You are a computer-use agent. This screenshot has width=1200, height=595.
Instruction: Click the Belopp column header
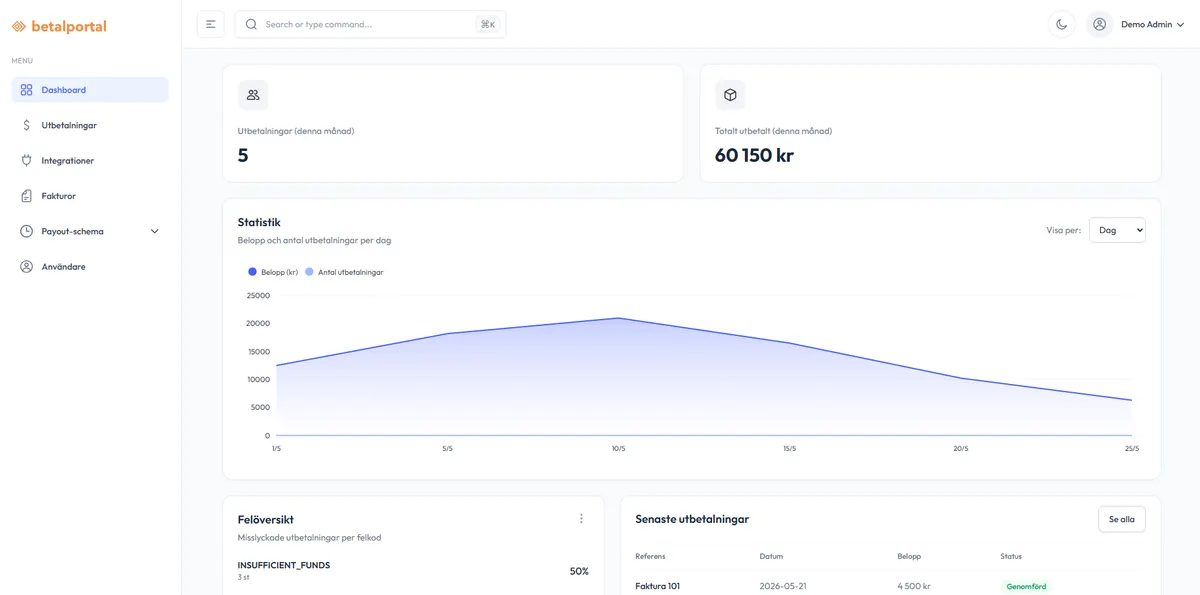(x=909, y=556)
